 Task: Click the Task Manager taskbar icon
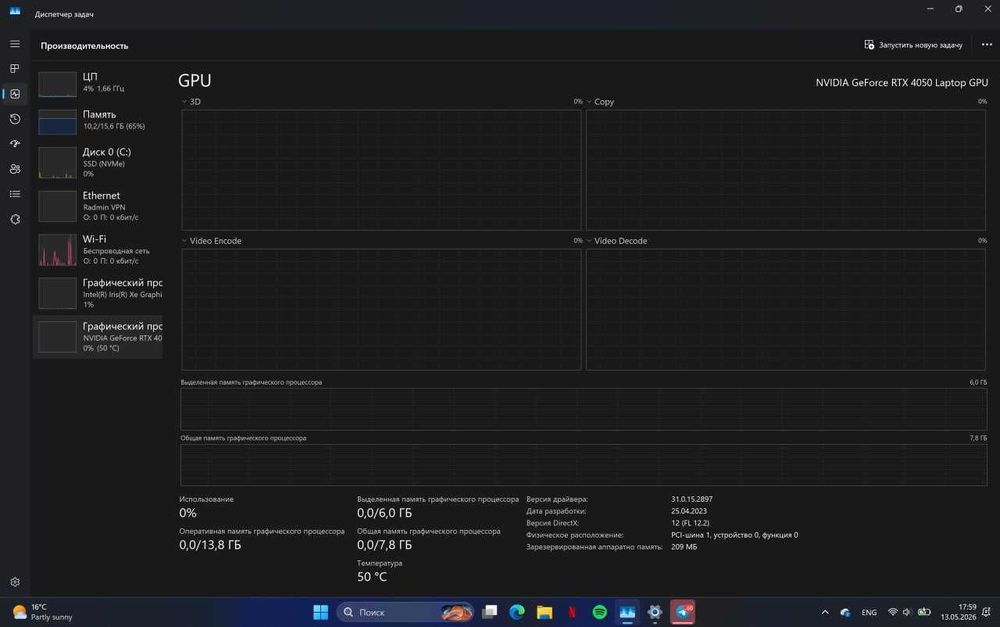[x=627, y=612]
